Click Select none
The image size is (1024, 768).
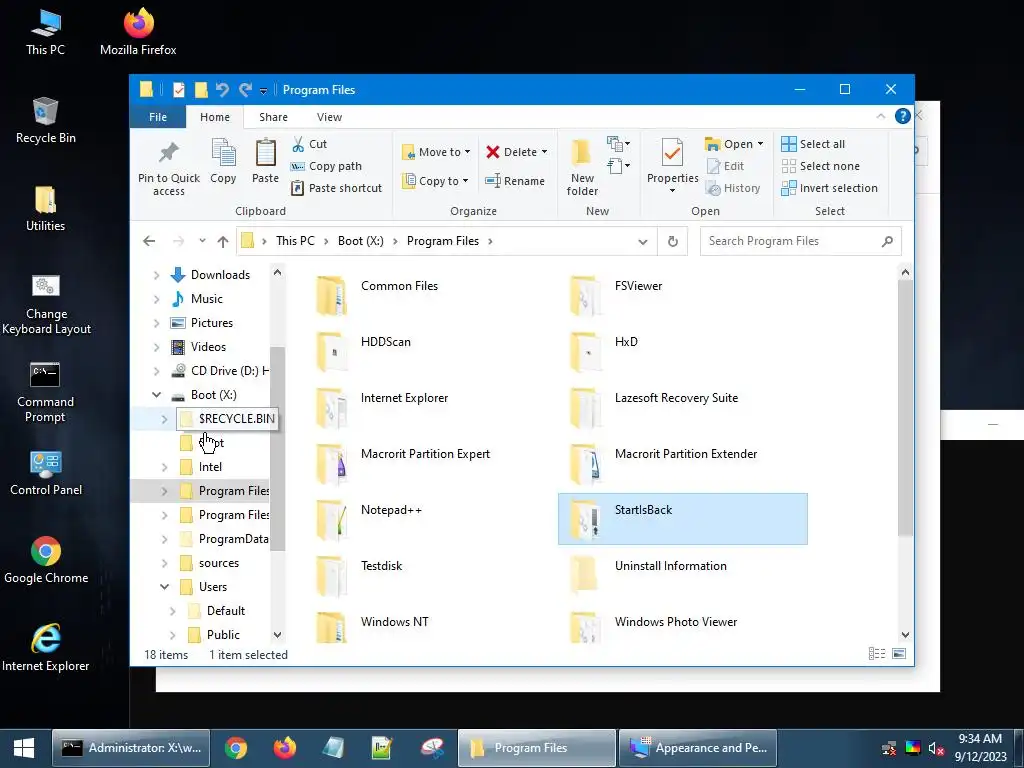[821, 167]
